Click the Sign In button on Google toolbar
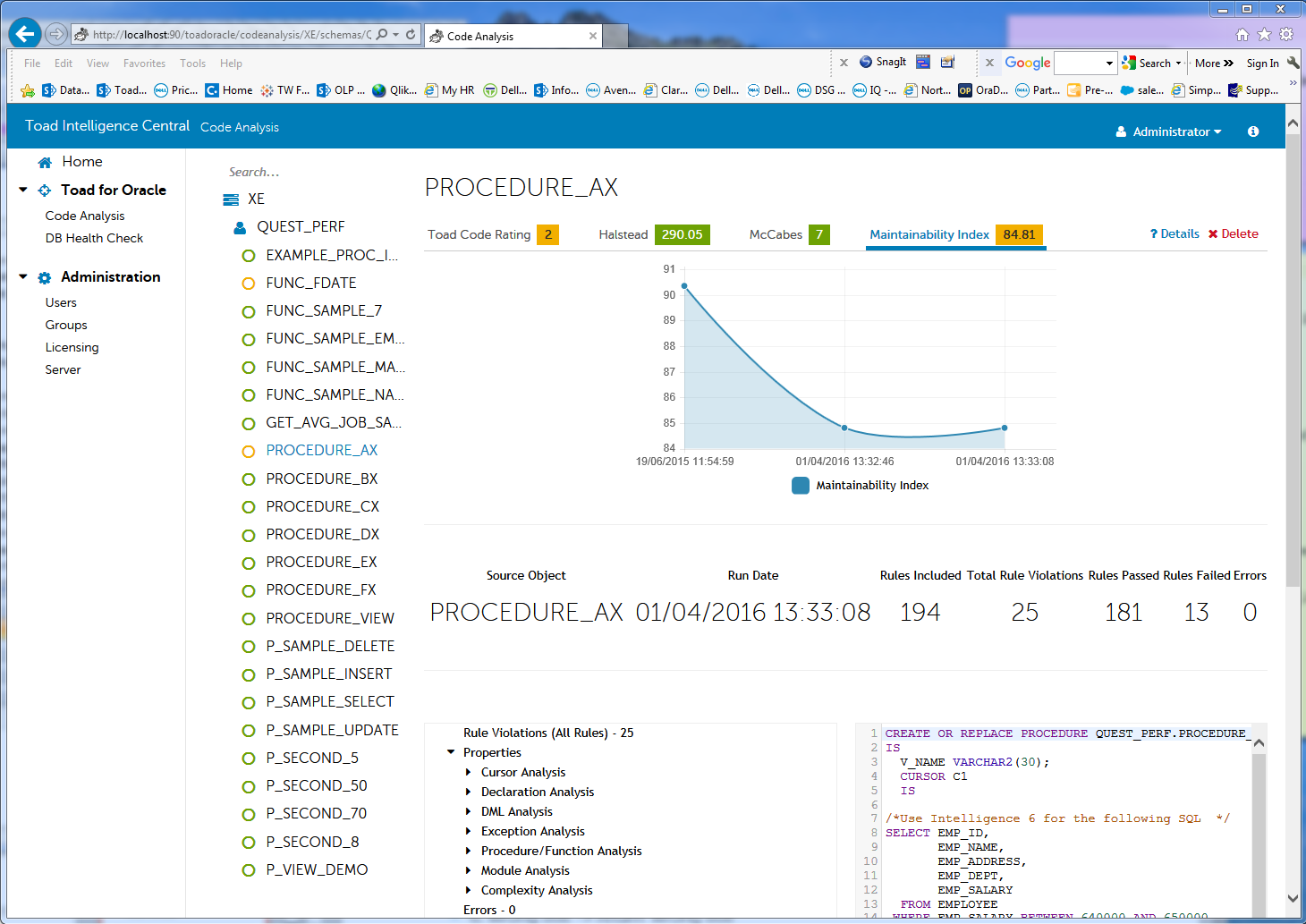This screenshot has height=924, width=1306. click(1262, 64)
